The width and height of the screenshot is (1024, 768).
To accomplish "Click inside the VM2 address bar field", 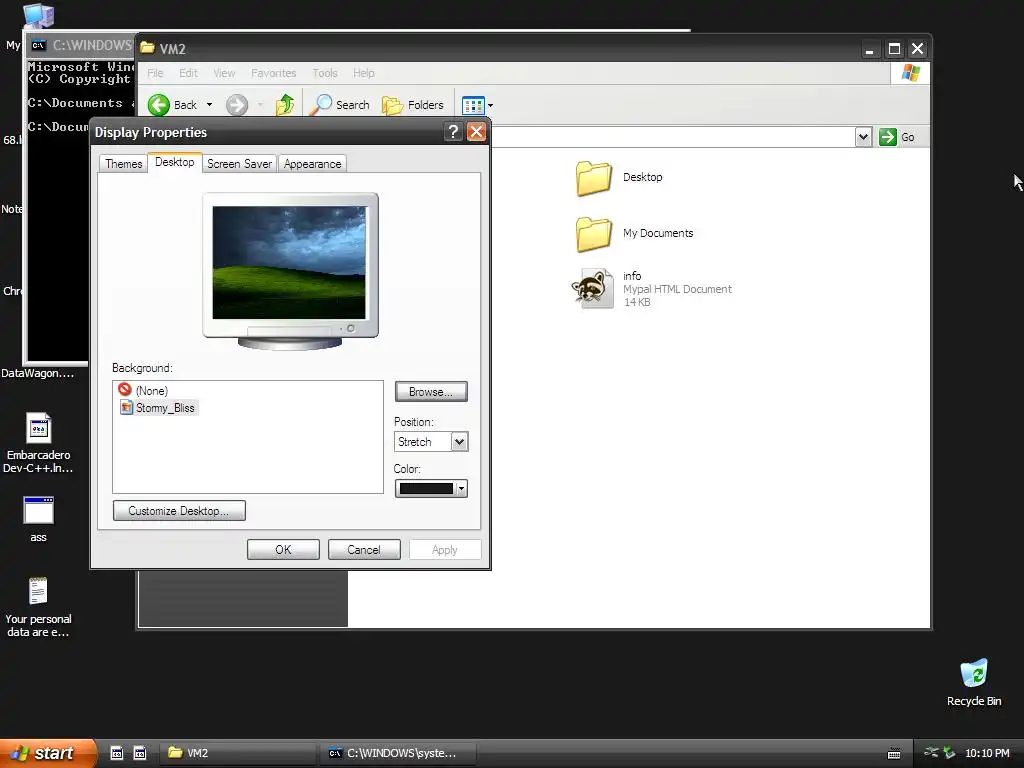I will click(673, 137).
